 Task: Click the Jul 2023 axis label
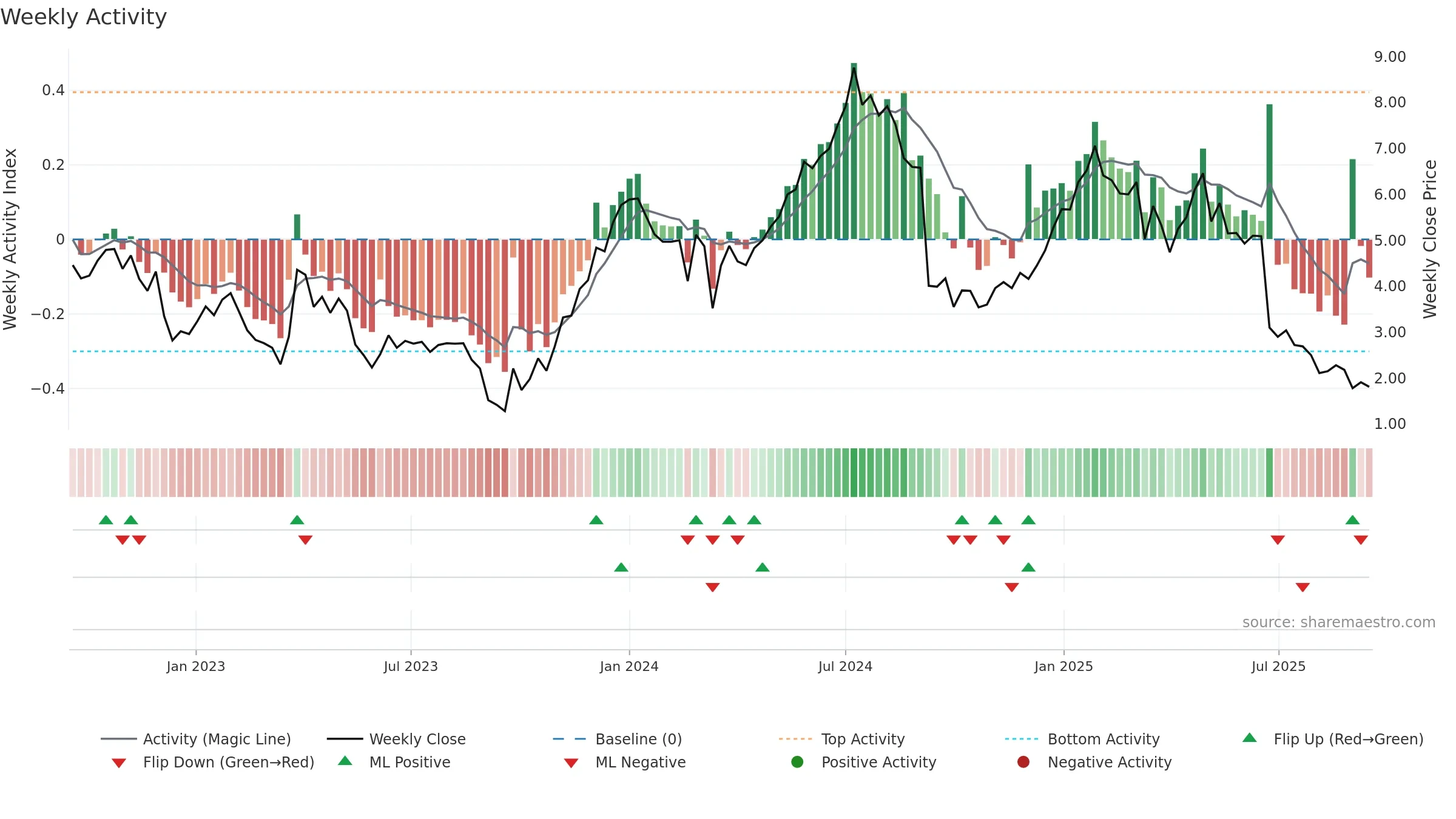pyautogui.click(x=411, y=667)
